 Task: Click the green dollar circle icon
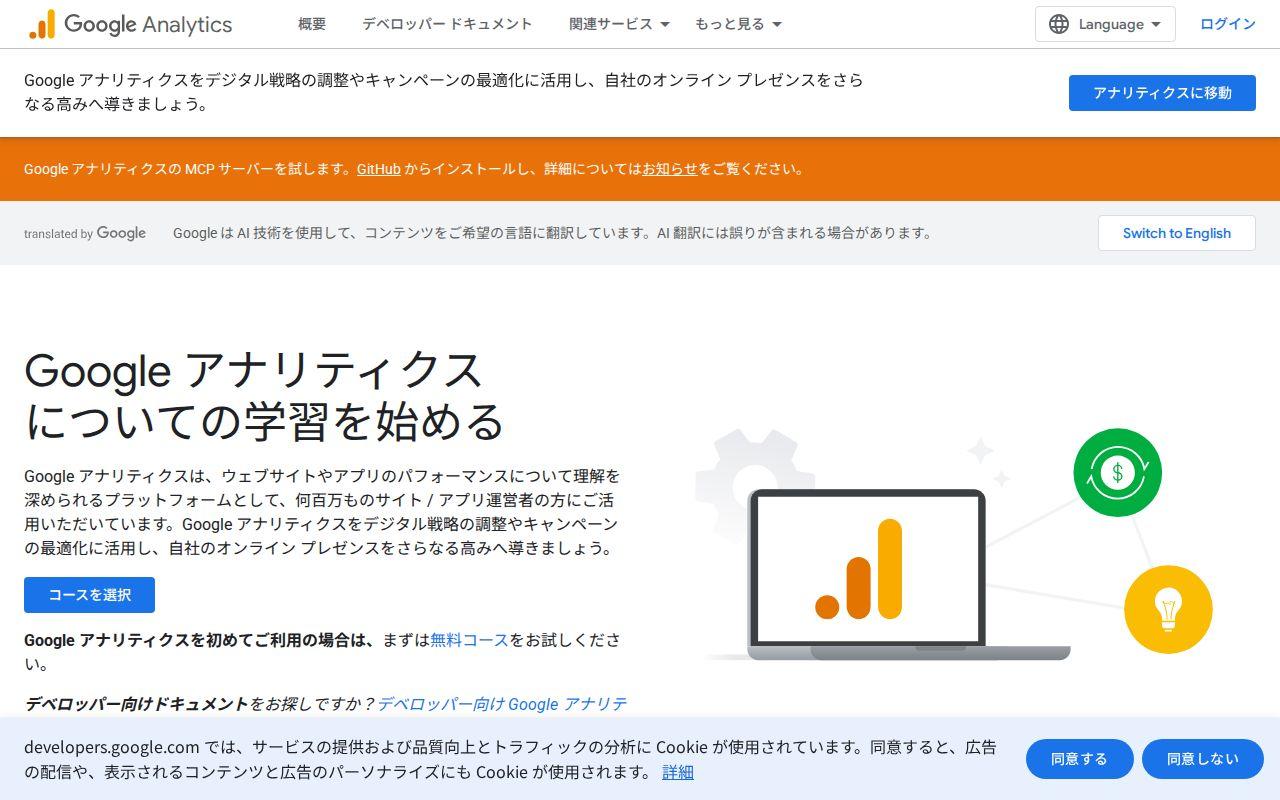(1117, 473)
